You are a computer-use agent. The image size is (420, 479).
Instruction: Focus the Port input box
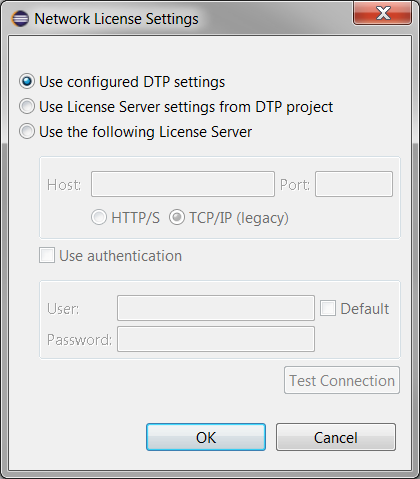354,184
